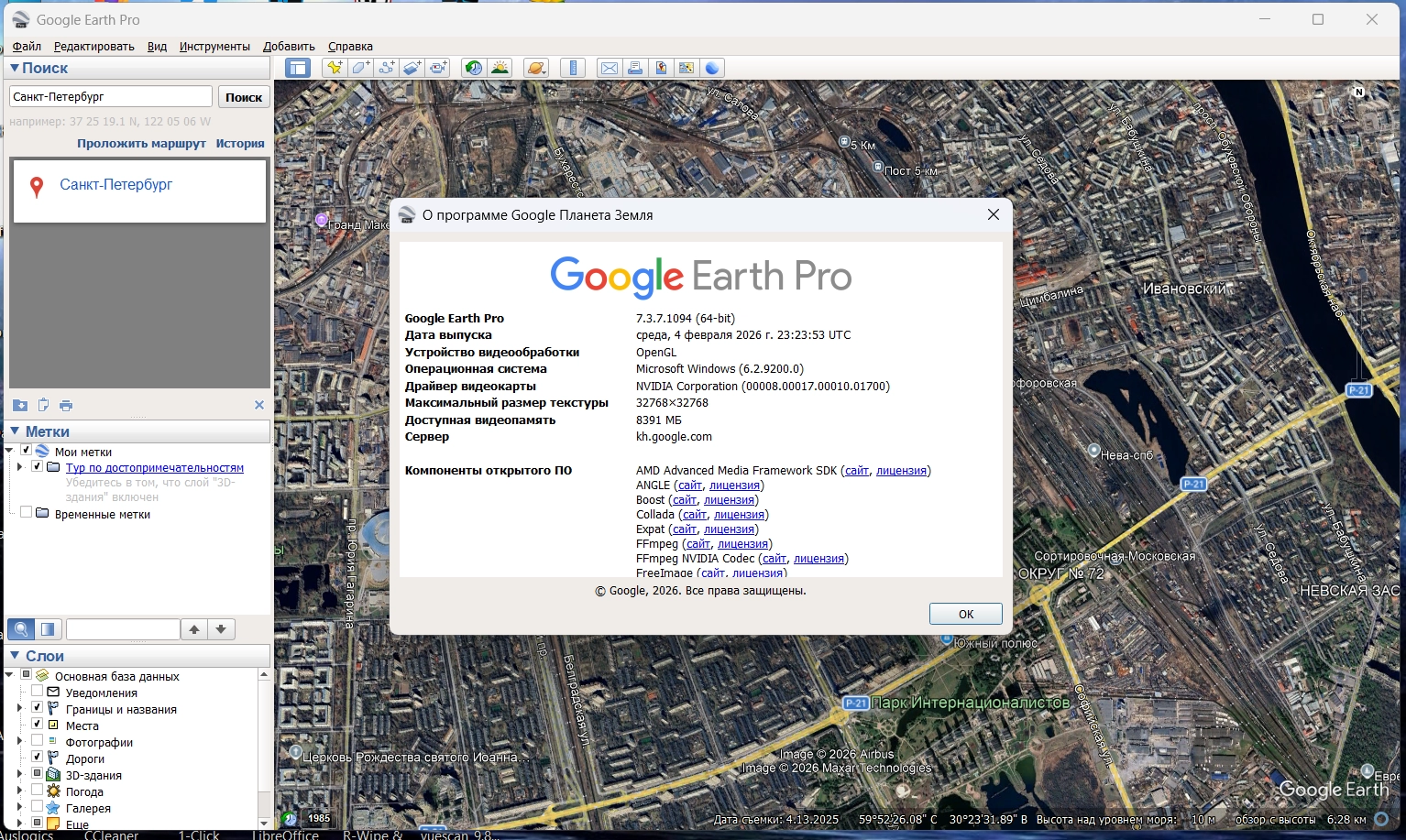Toggle sunlight across the landscape icon
This screenshot has height=840, width=1406.
(x=500, y=68)
